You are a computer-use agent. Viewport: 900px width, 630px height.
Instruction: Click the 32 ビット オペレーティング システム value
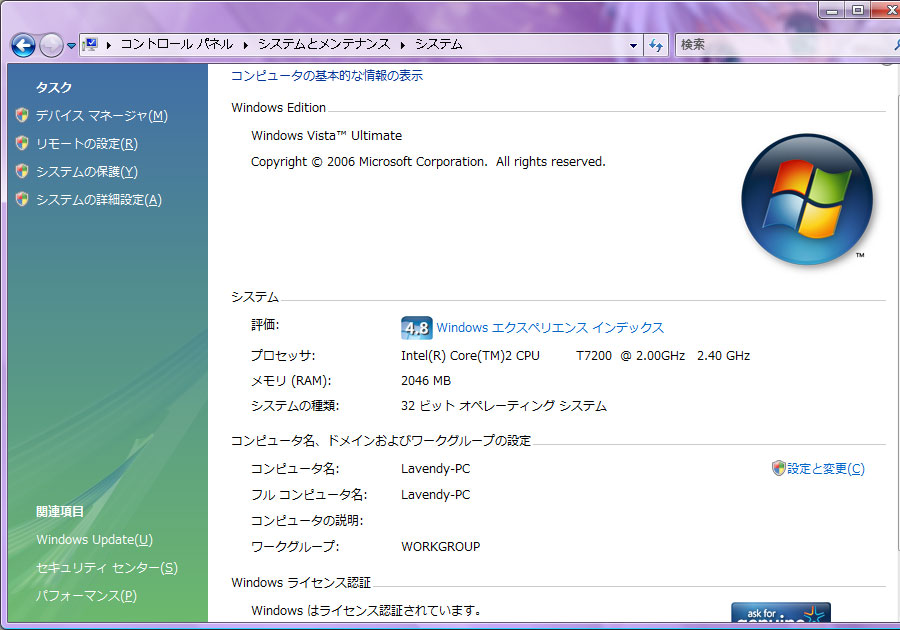click(503, 406)
